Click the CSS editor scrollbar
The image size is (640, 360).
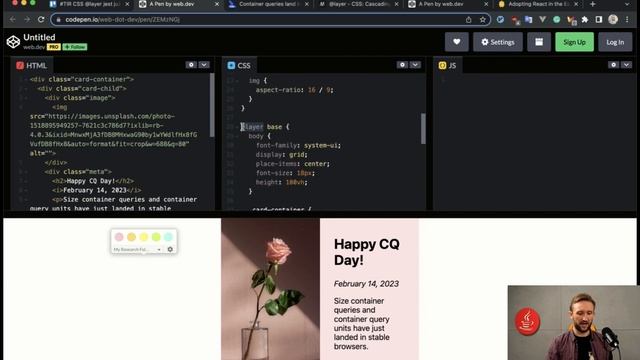click(423, 129)
